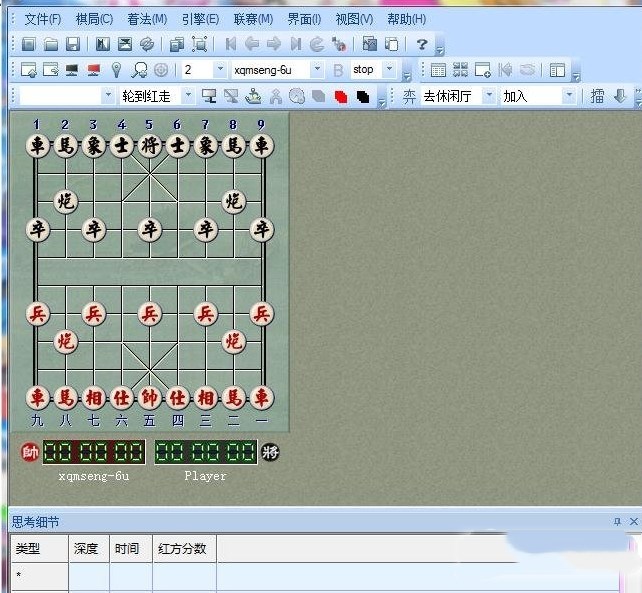Open the 界面(I) menu

coord(304,19)
